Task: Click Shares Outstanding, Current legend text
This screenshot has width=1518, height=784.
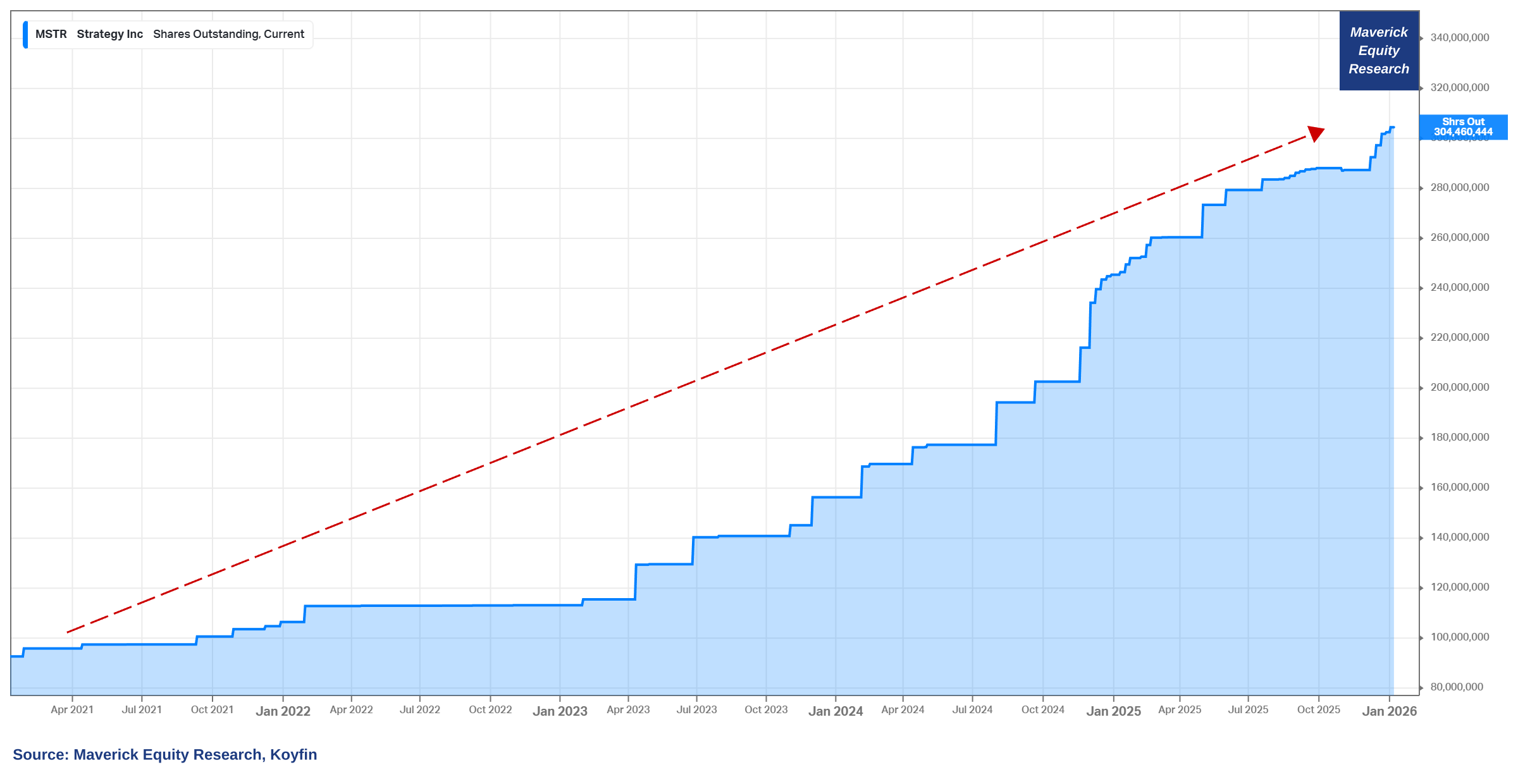Action: tap(228, 34)
